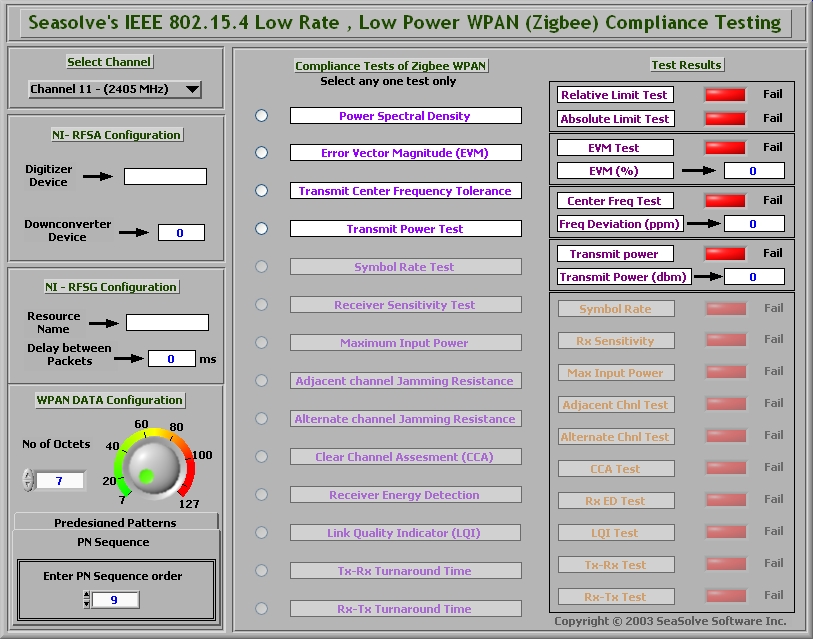Viewport: 813px width, 639px height.
Task: Click the Transmit Power Test button label
Action: (405, 229)
